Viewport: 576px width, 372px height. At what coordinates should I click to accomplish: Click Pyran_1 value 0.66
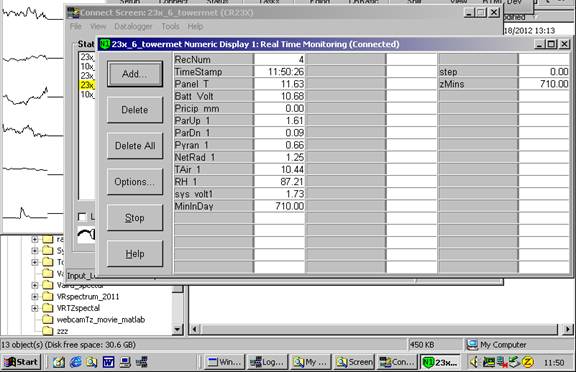279,145
